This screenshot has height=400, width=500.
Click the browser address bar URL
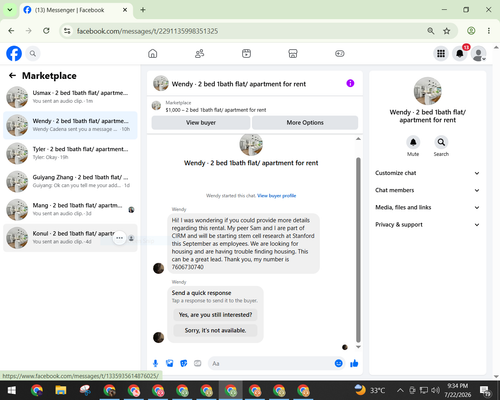point(147,31)
